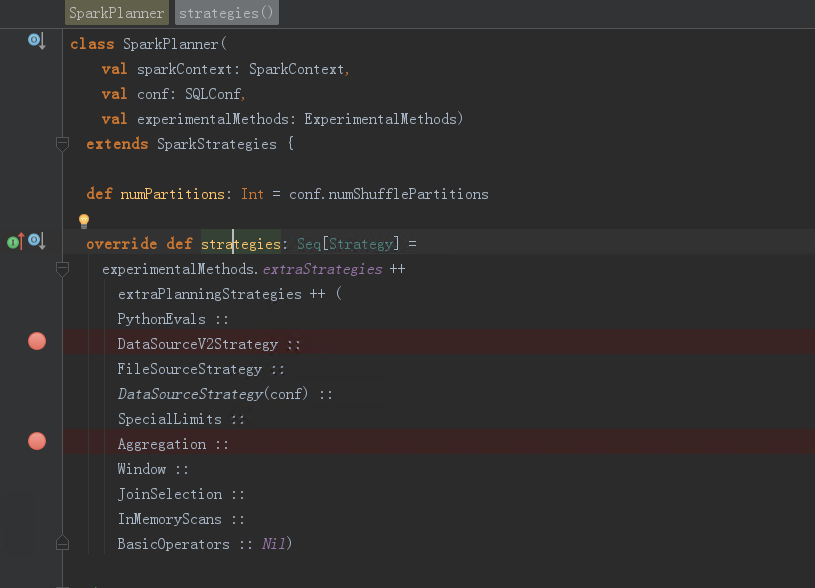Collapse the strategies method fold marker at experimentalMethods line
The image size is (815, 588).
click(x=62, y=269)
